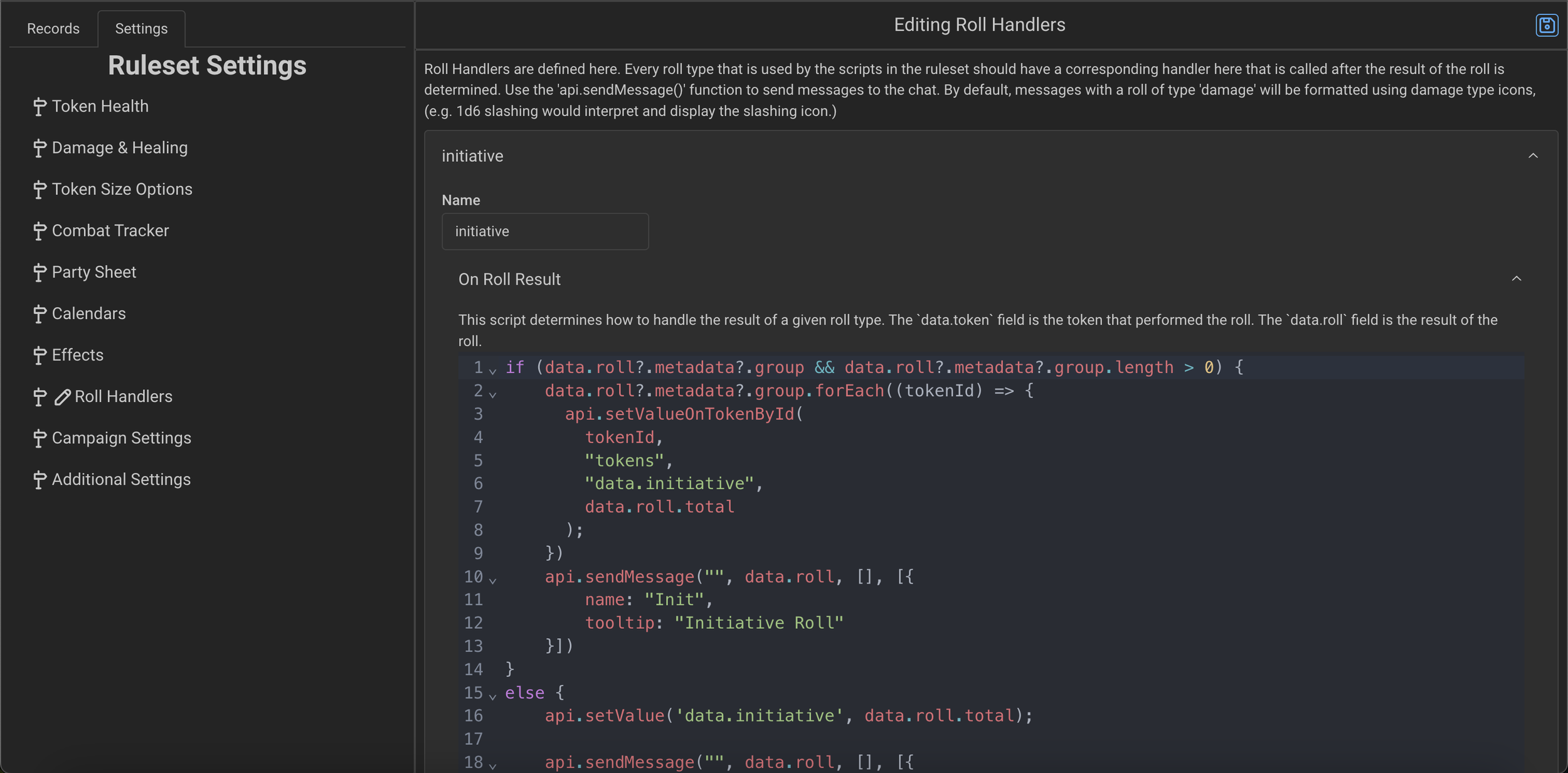Fold code at line 1 arrow

click(x=493, y=371)
